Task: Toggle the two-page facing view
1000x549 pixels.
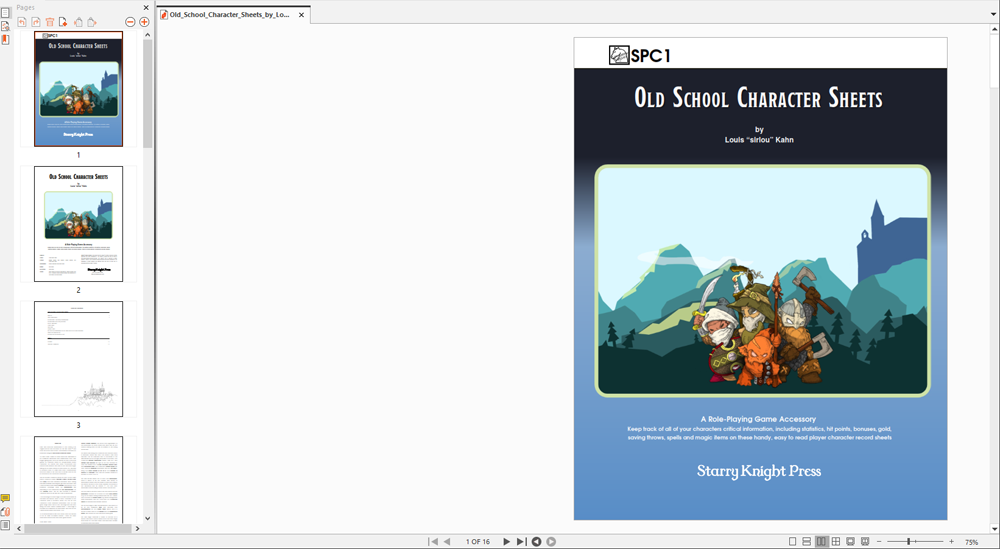Action: 821,541
